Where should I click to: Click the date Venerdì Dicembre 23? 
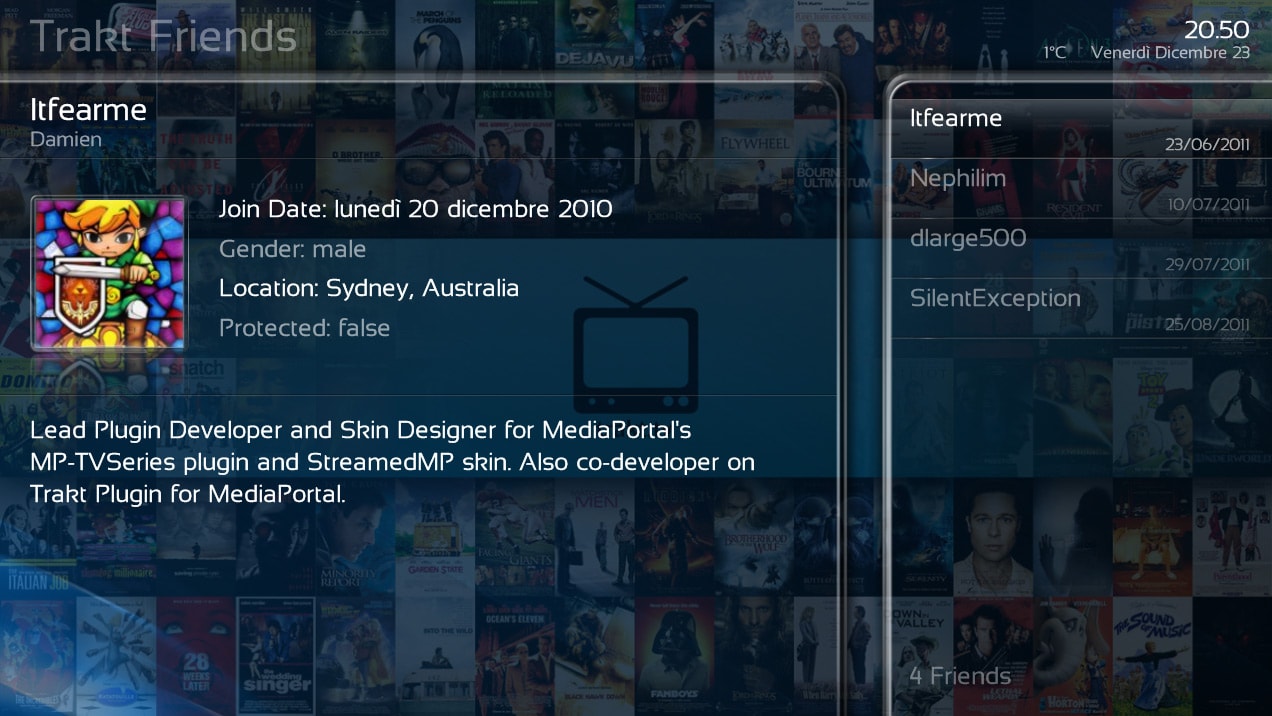pos(1170,53)
